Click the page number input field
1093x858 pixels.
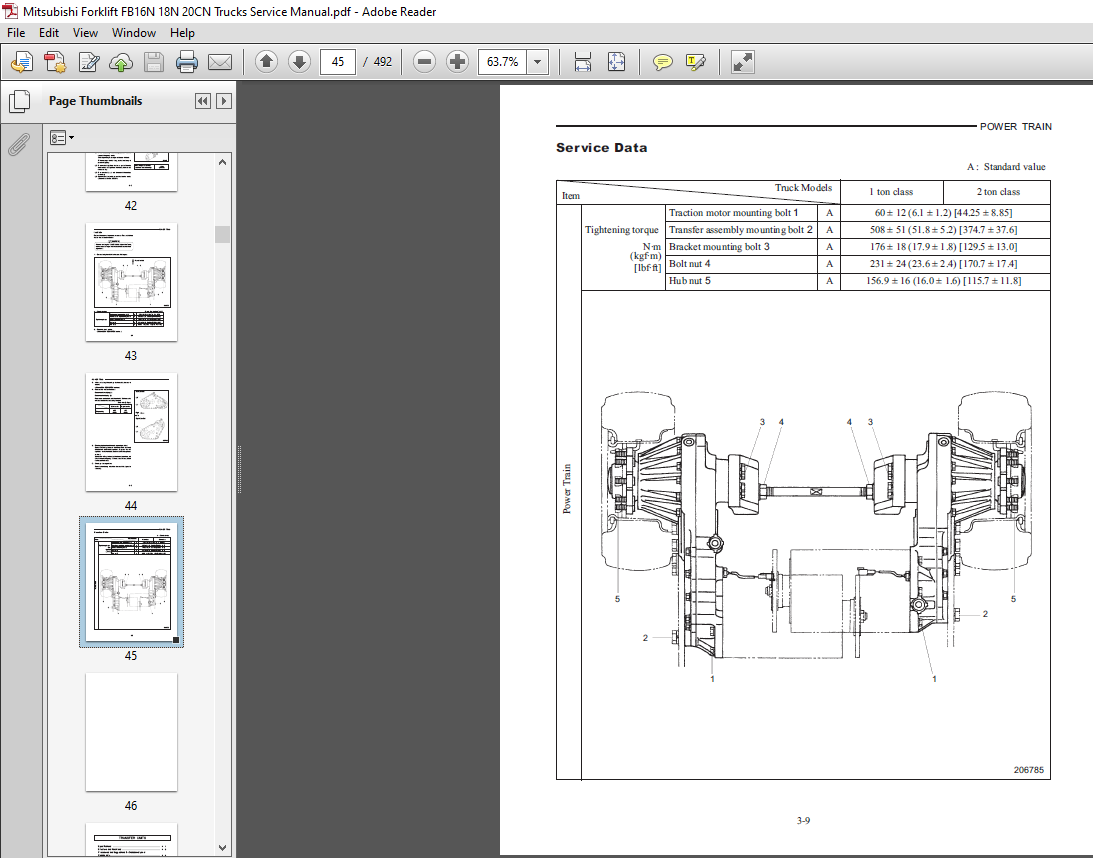point(338,62)
